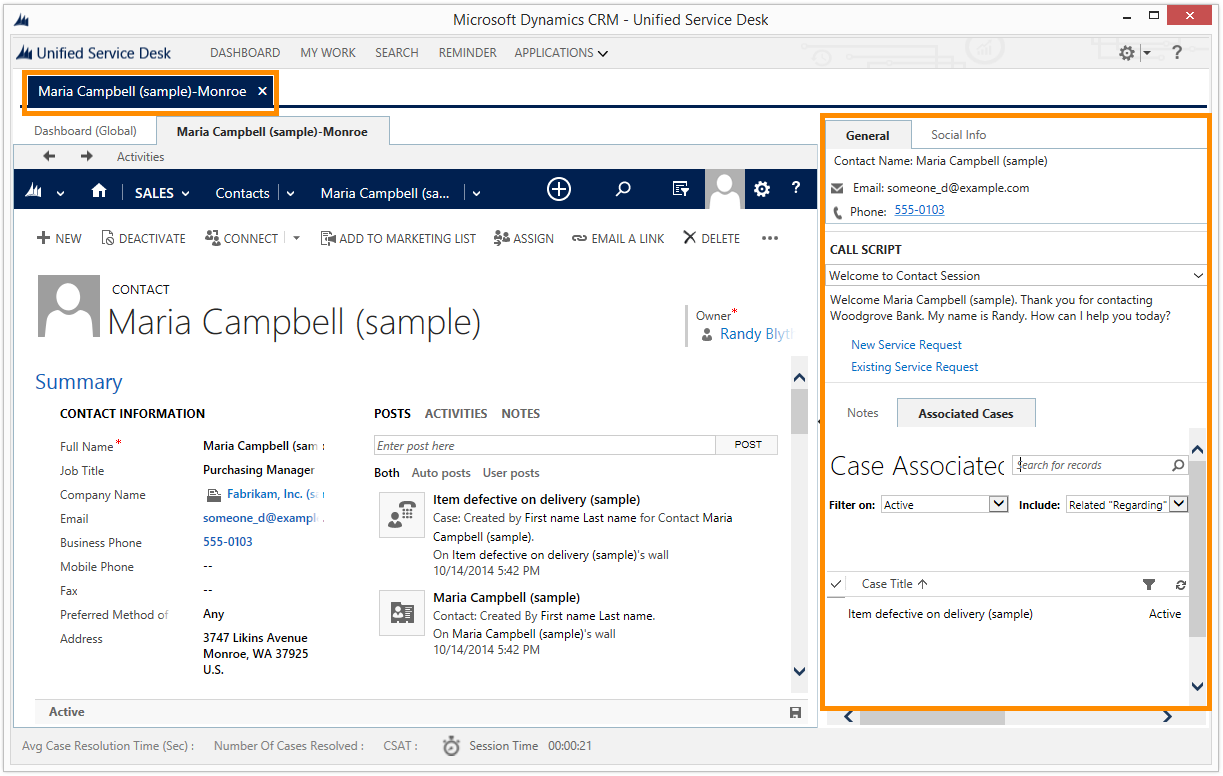Open the grid filter icon near Case Title
This screenshot has height=776, width=1223.
pyautogui.click(x=1149, y=584)
